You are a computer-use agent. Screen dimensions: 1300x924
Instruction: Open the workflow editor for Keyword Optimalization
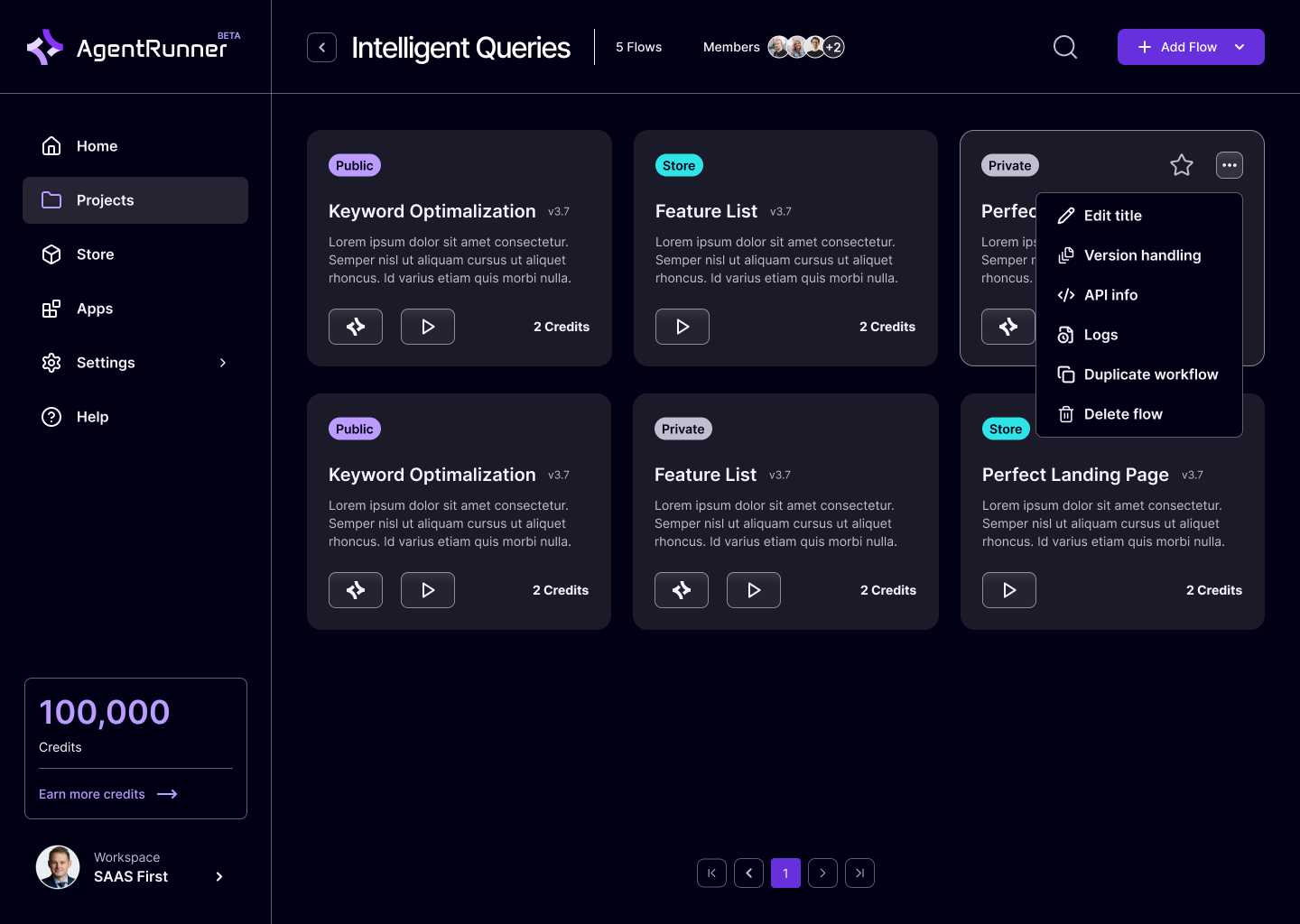click(x=356, y=326)
